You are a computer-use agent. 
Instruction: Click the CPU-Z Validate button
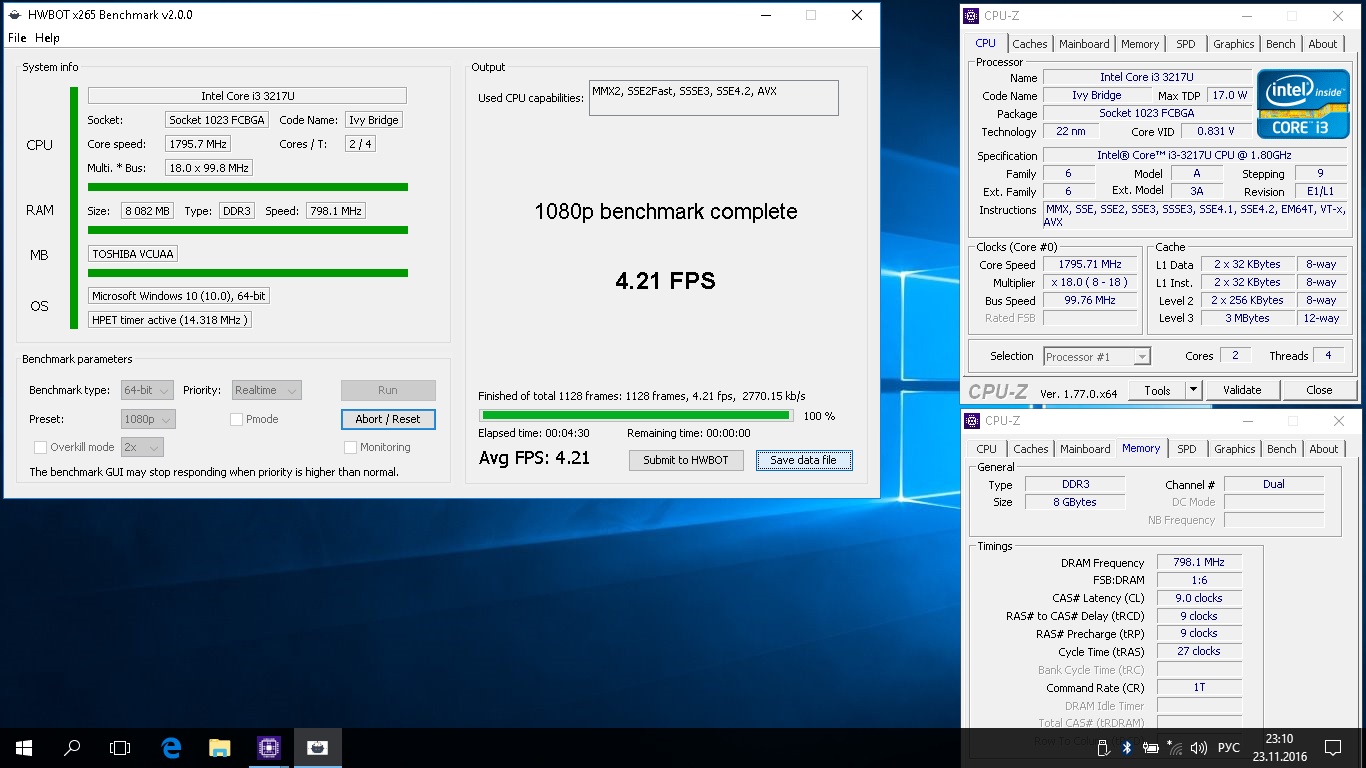pos(1242,390)
